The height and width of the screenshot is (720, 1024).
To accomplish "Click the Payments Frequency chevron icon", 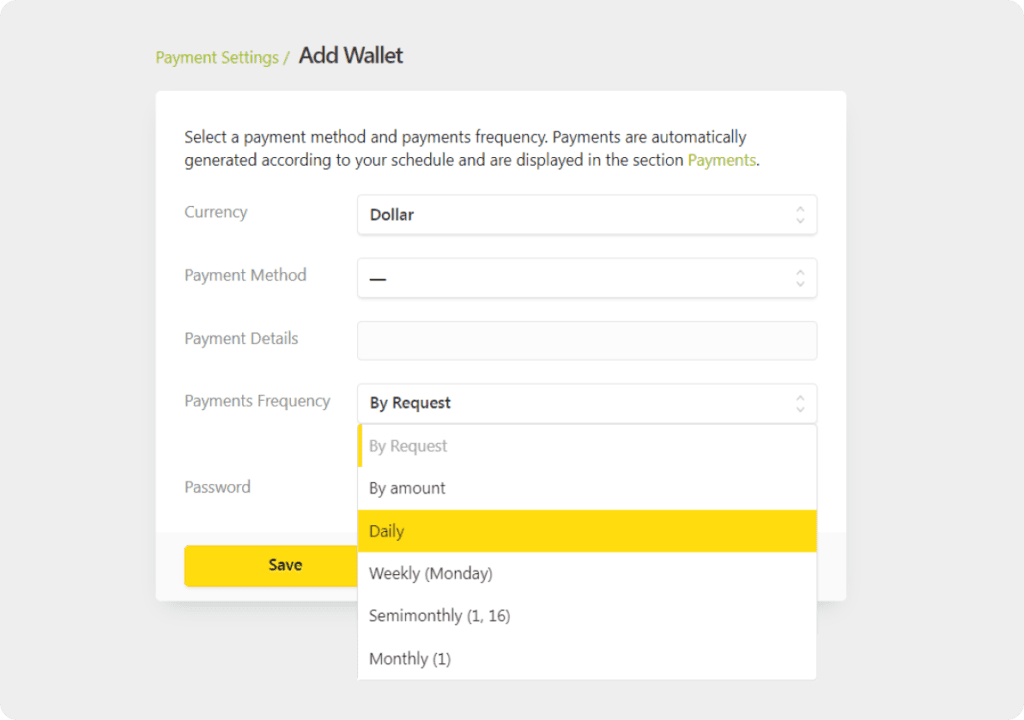I will pyautogui.click(x=799, y=403).
